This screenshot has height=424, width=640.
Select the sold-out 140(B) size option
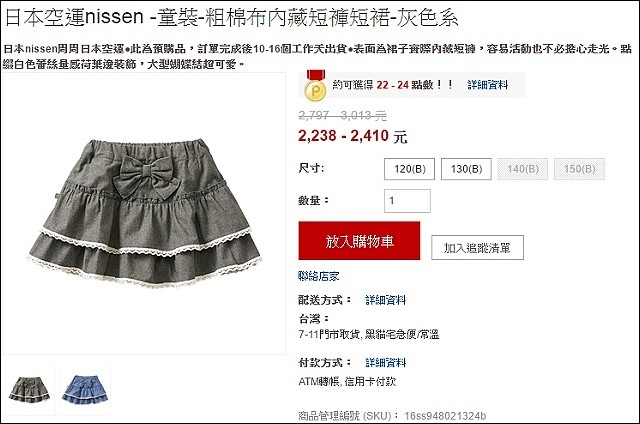coord(523,169)
